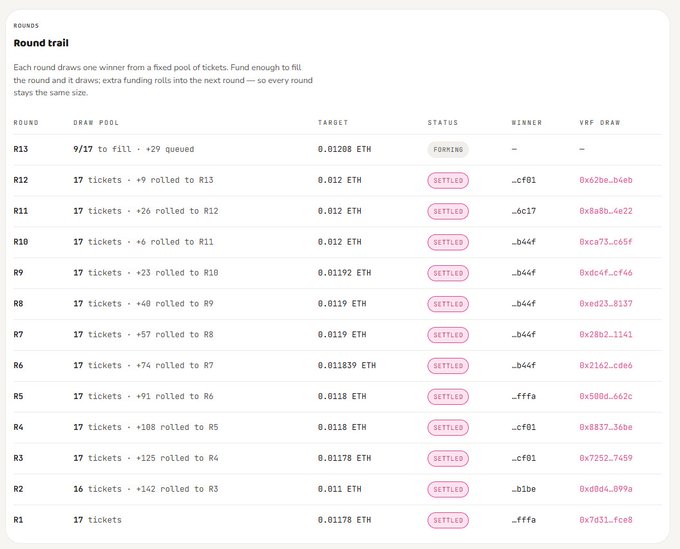
Task: Click the SETTLED badge in row R4
Action: point(448,428)
